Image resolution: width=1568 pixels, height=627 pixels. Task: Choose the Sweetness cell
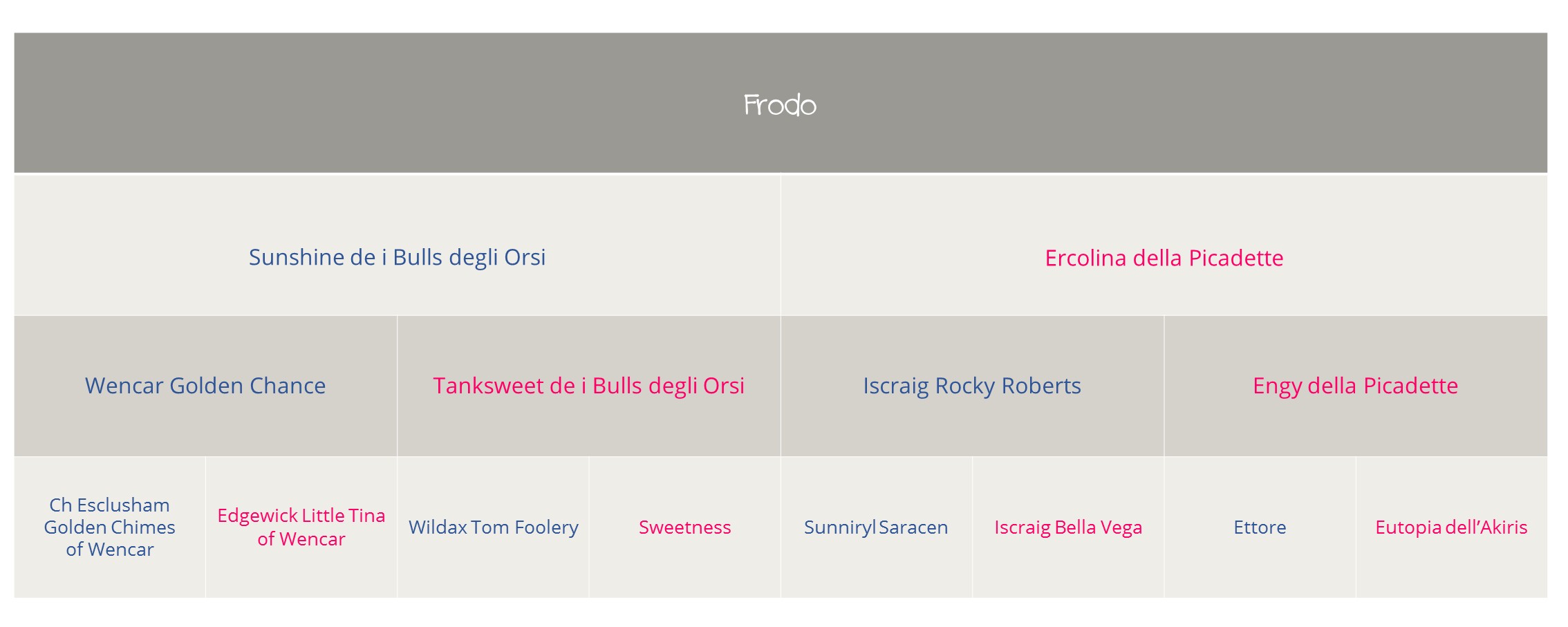[685, 527]
